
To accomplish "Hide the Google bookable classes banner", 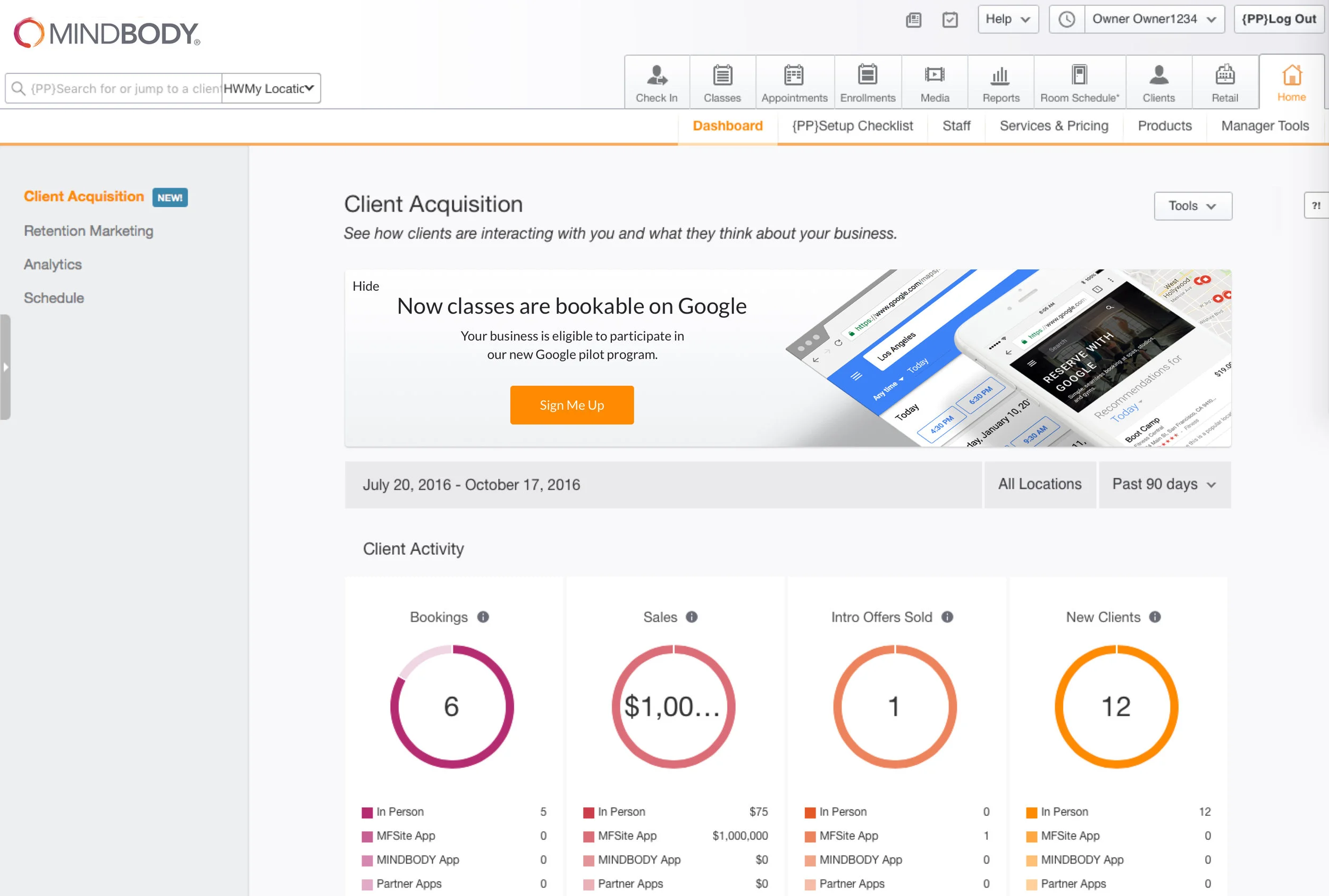I will (366, 286).
